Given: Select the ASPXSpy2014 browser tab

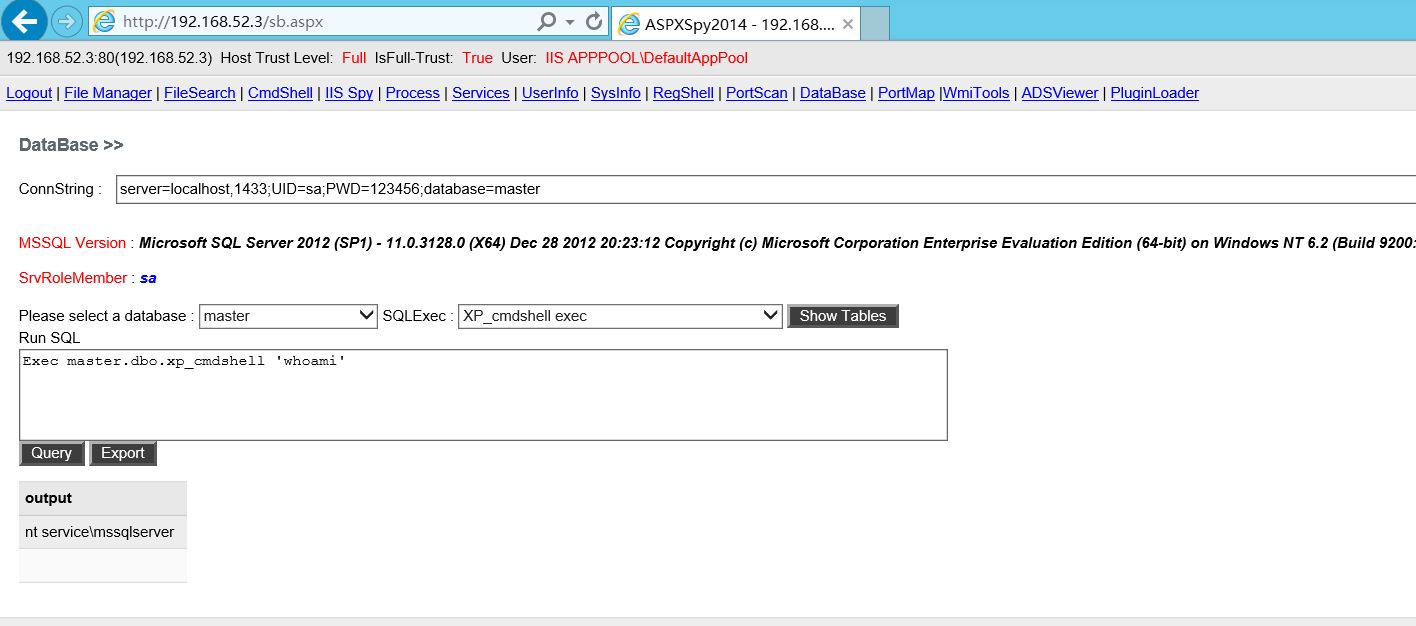Looking at the screenshot, I should (735, 24).
